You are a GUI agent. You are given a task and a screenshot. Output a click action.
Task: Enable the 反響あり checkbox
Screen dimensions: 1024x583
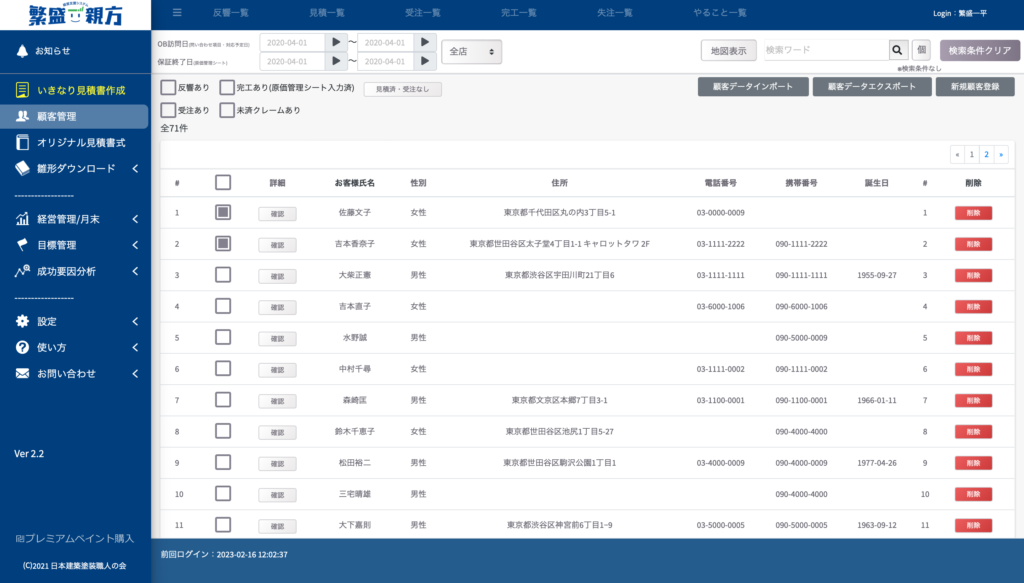(x=168, y=87)
